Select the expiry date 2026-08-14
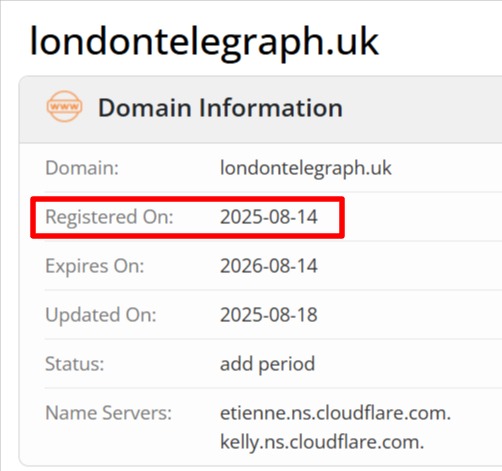502x471 pixels. 269,266
